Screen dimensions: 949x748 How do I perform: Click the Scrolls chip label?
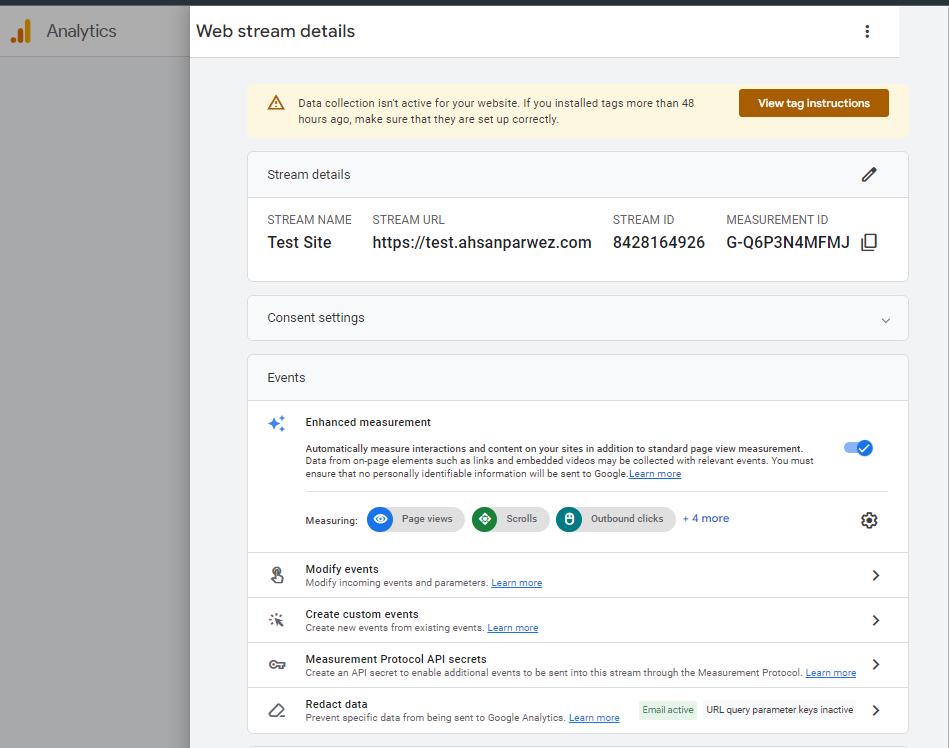(x=522, y=519)
